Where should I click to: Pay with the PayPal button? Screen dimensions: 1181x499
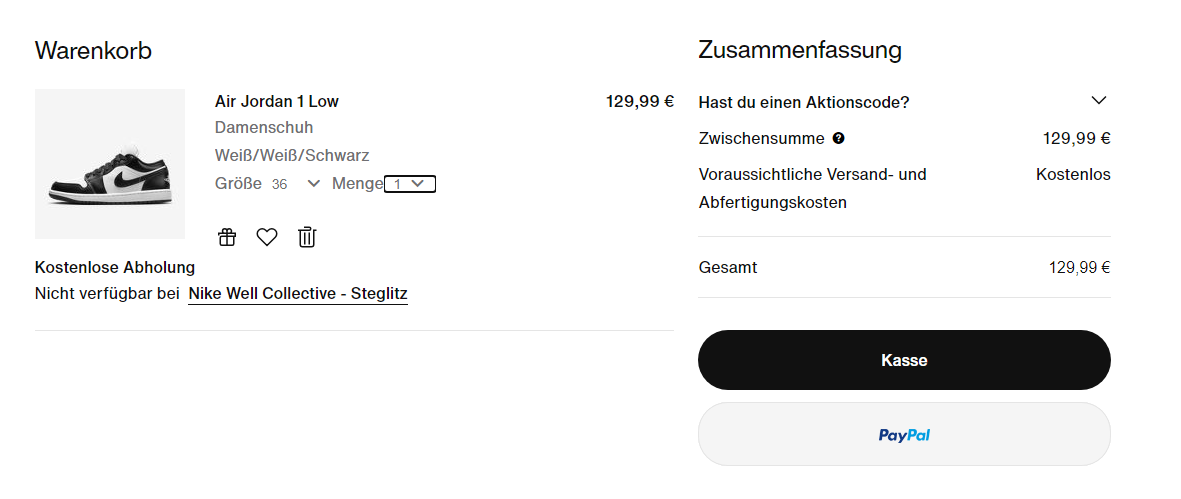coord(904,434)
